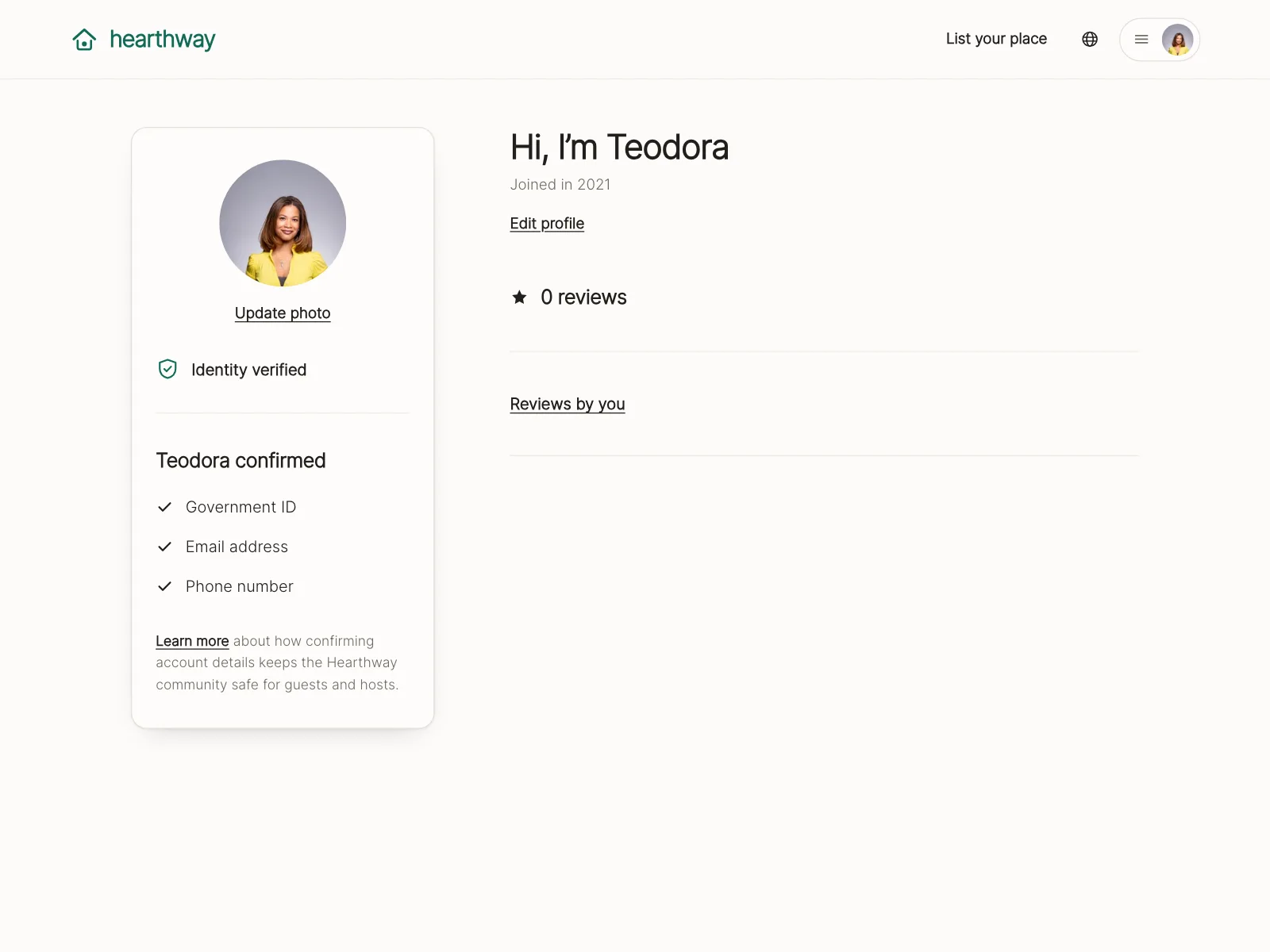Click the reviews star icon
This screenshot has width=1270, height=952.
click(x=519, y=297)
